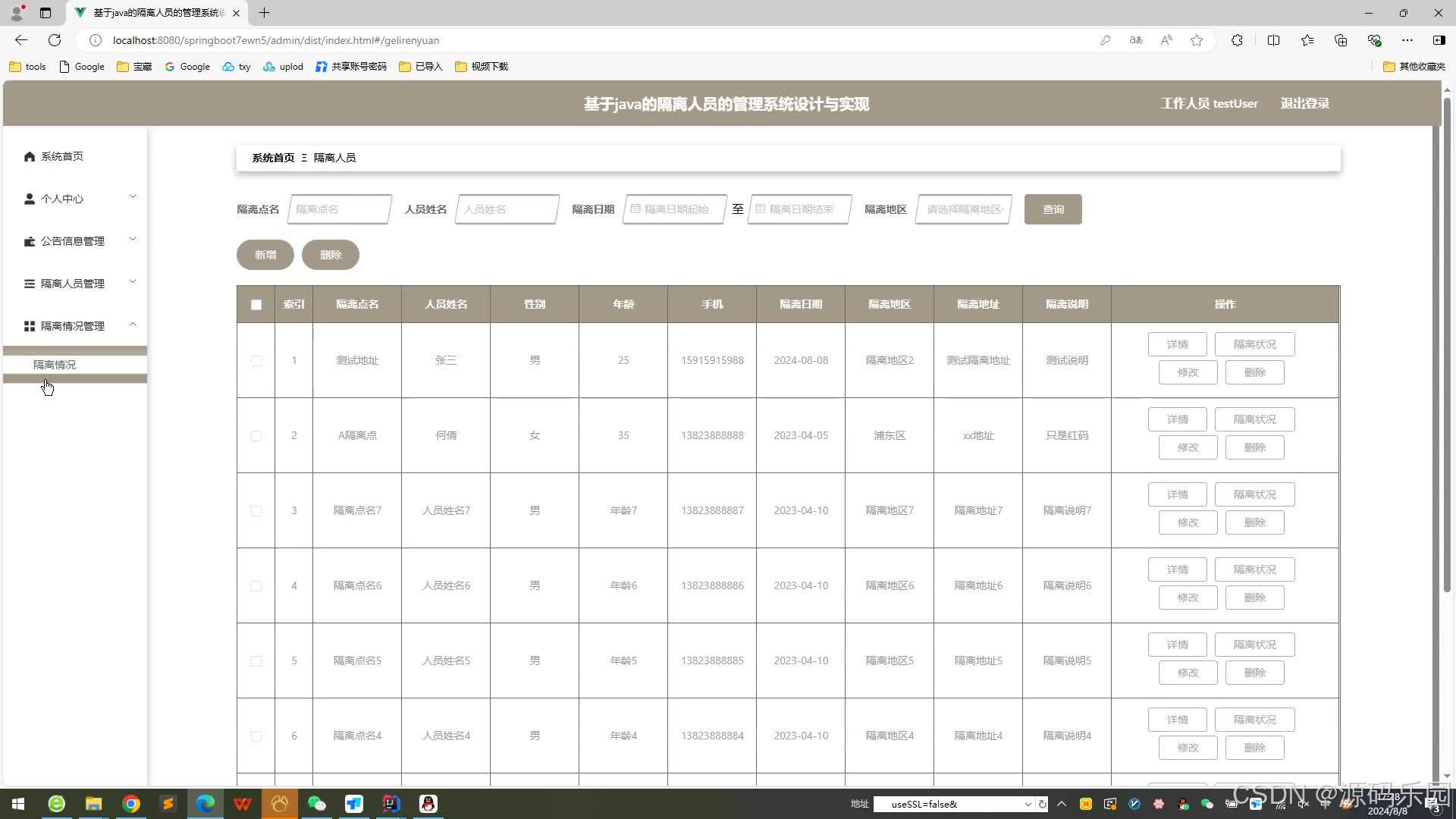Click the 新增 add button
The width and height of the screenshot is (1456, 819).
pos(265,255)
